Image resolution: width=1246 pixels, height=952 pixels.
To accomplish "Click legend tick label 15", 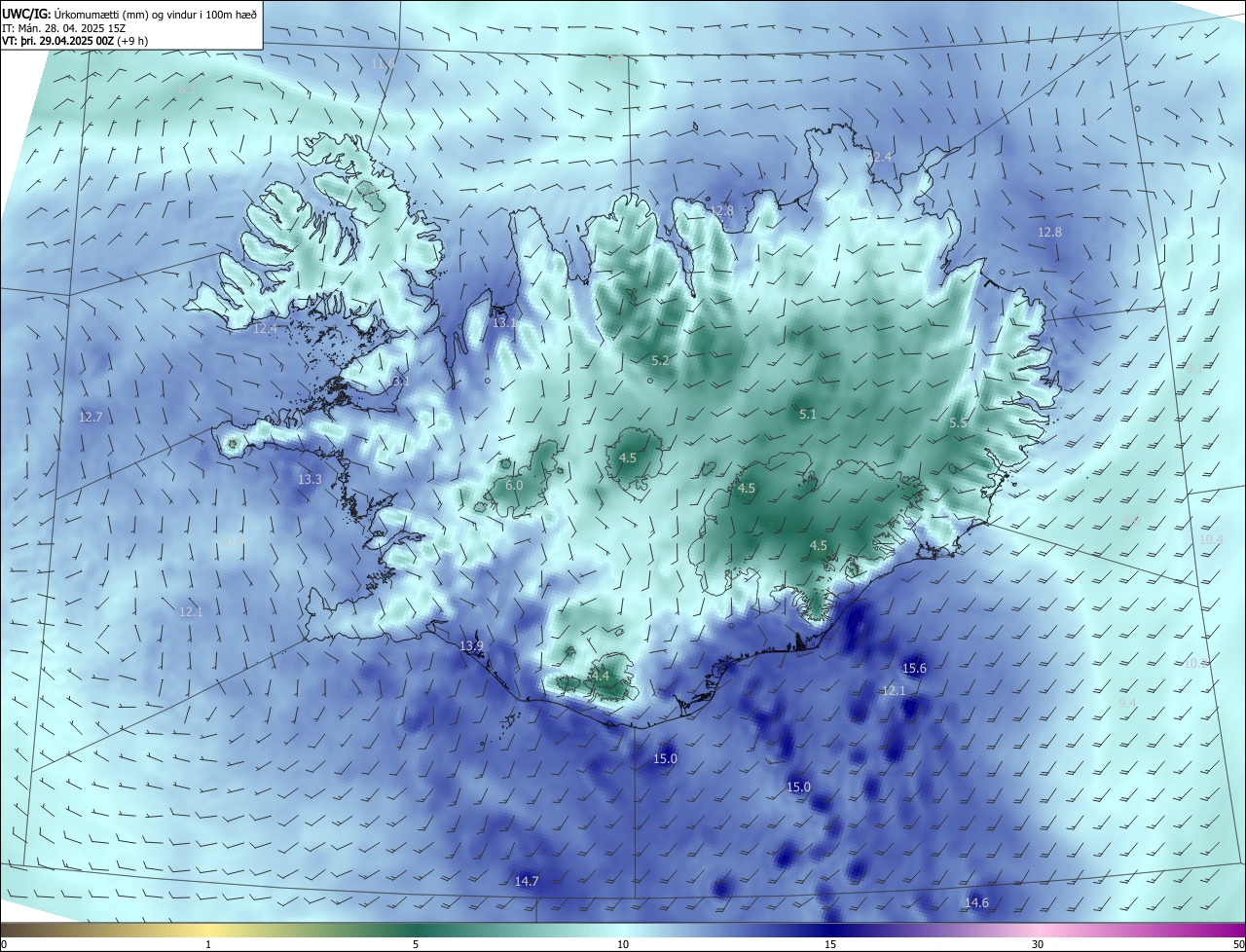I will coord(830,944).
